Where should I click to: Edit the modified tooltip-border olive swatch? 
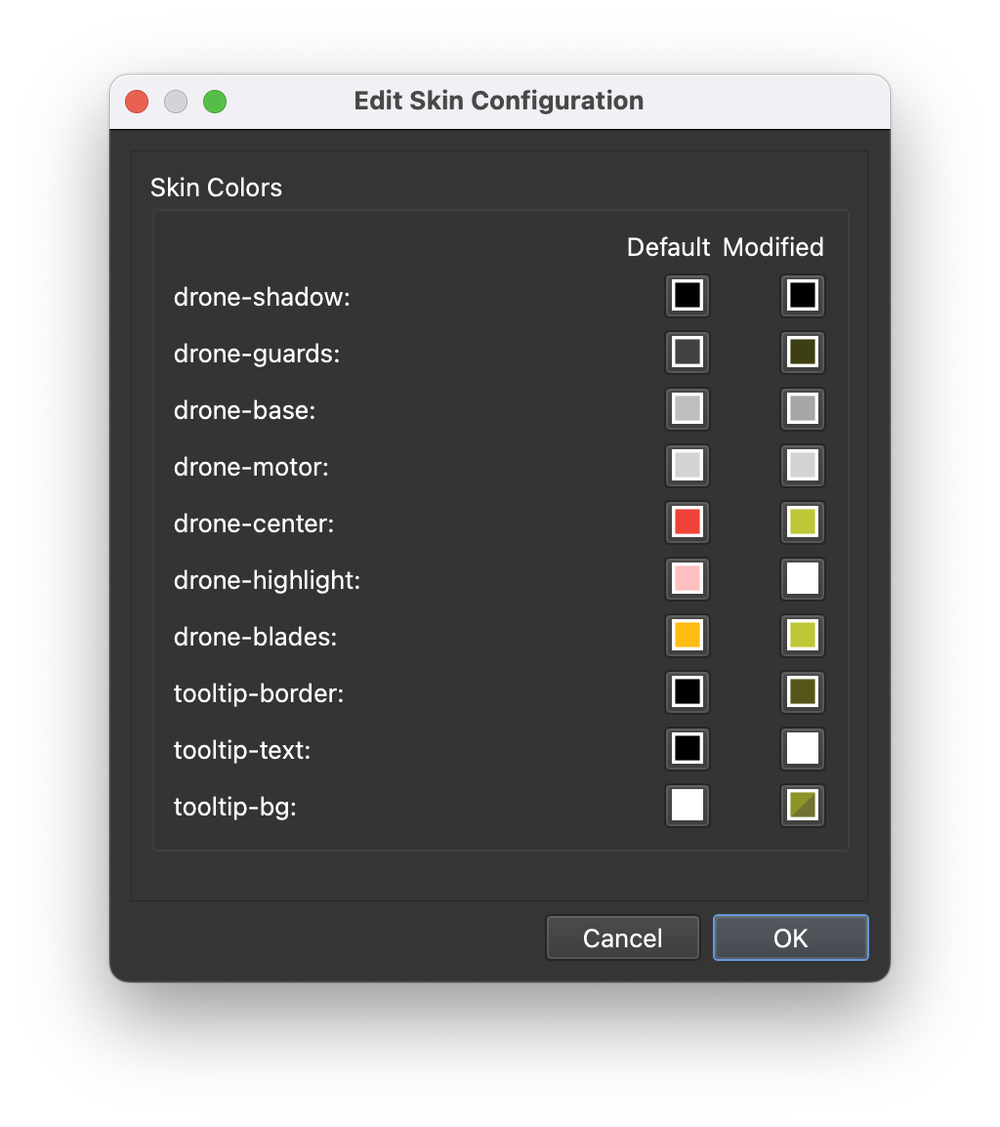[x=802, y=692]
